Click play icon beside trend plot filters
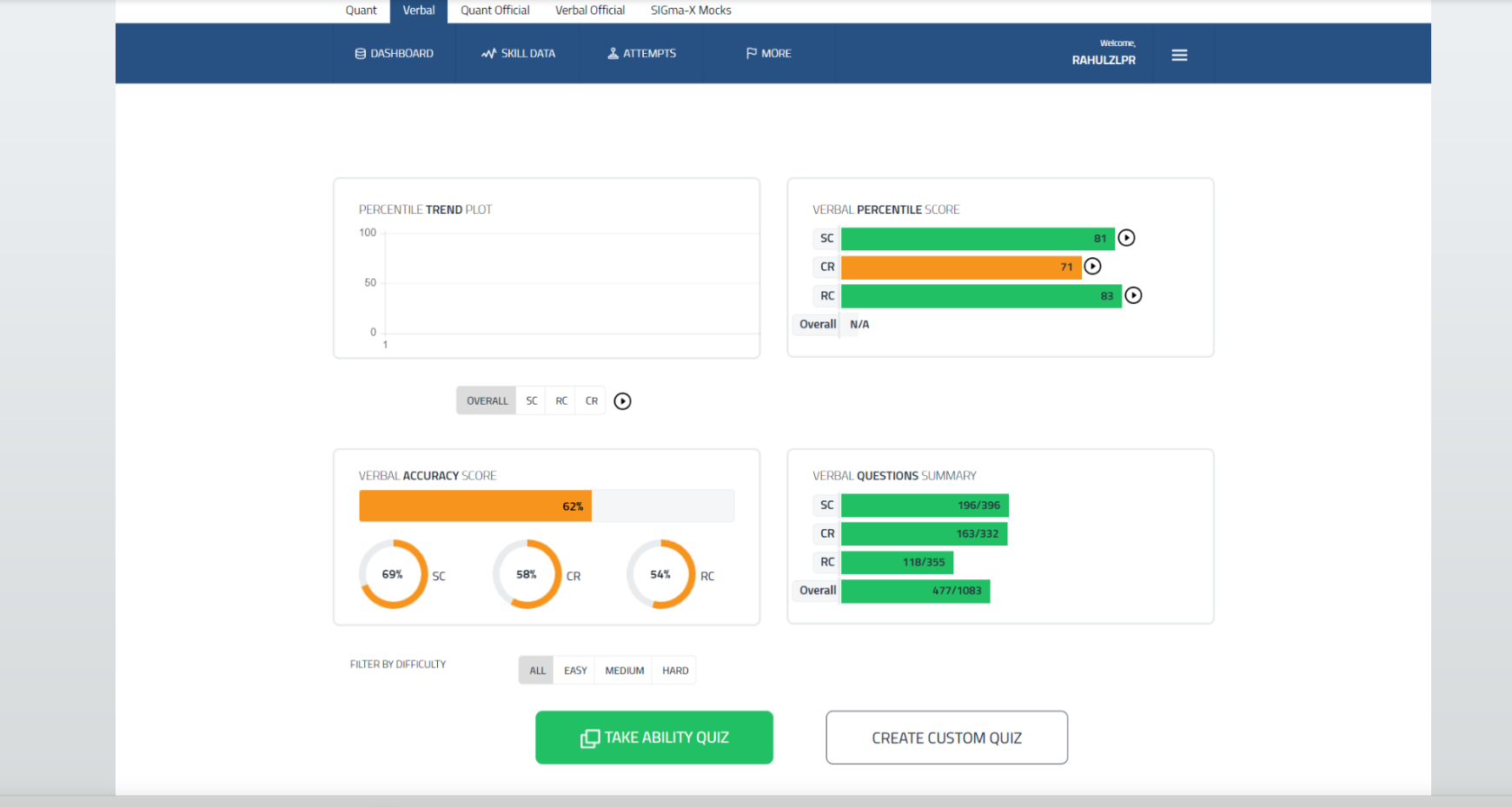Screen dimensions: 1512x807 622,401
